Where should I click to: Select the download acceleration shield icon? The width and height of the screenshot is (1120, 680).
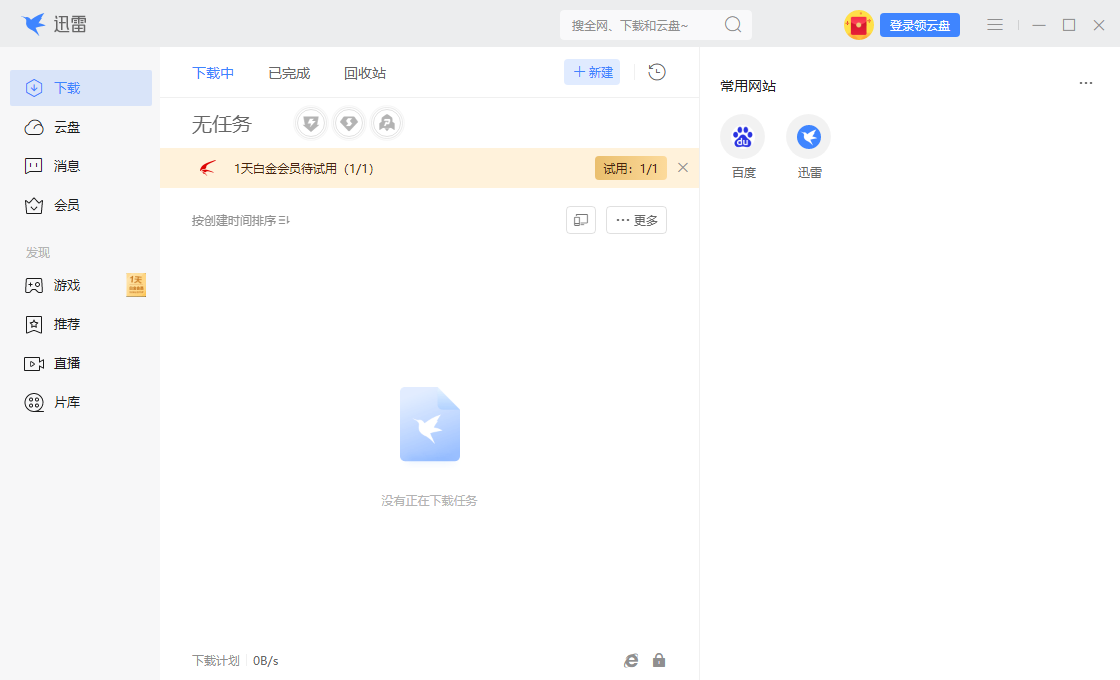pos(310,123)
